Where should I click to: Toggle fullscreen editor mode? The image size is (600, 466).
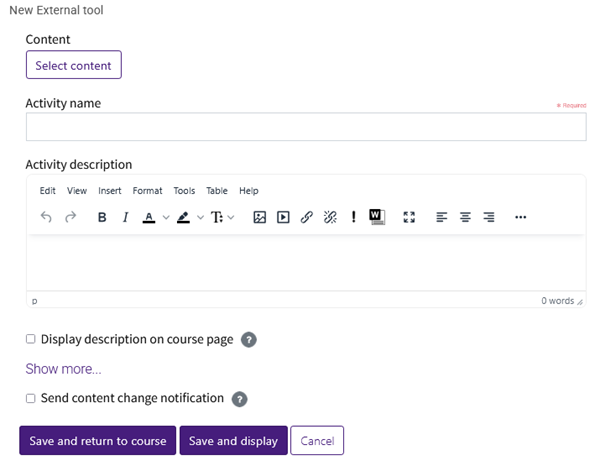click(x=408, y=217)
